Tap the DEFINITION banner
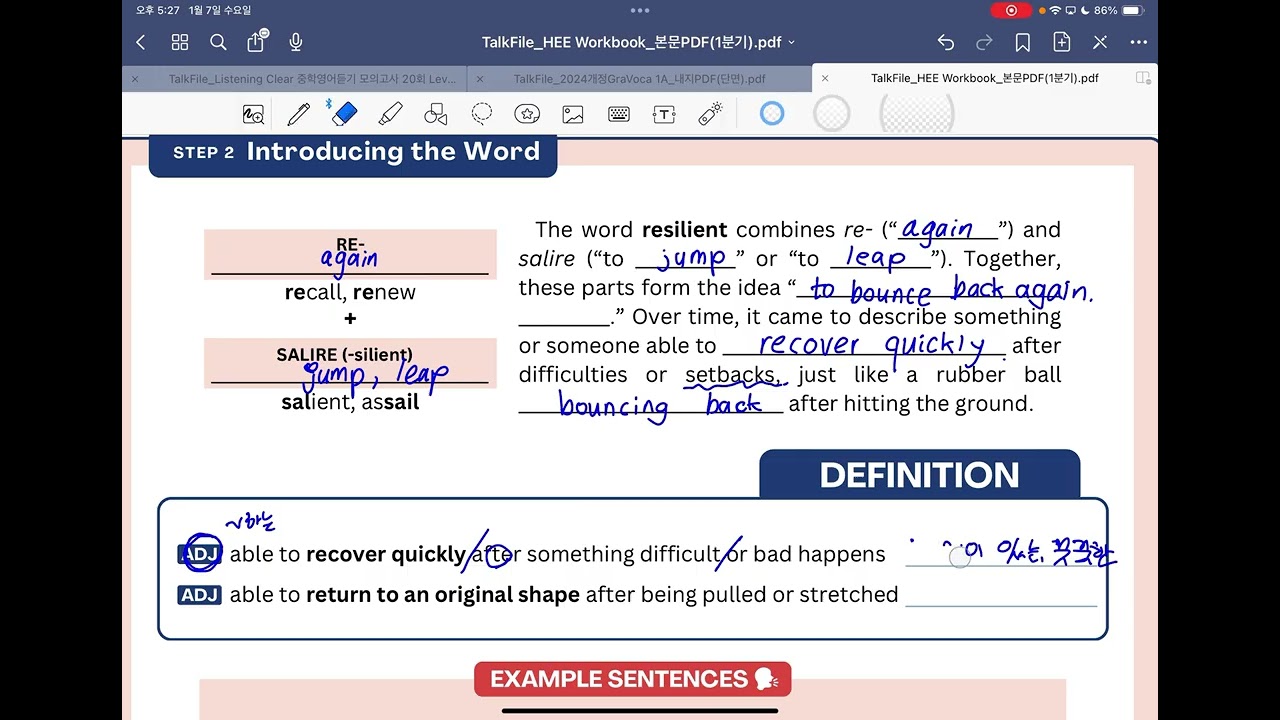1280x720 pixels. point(919,475)
